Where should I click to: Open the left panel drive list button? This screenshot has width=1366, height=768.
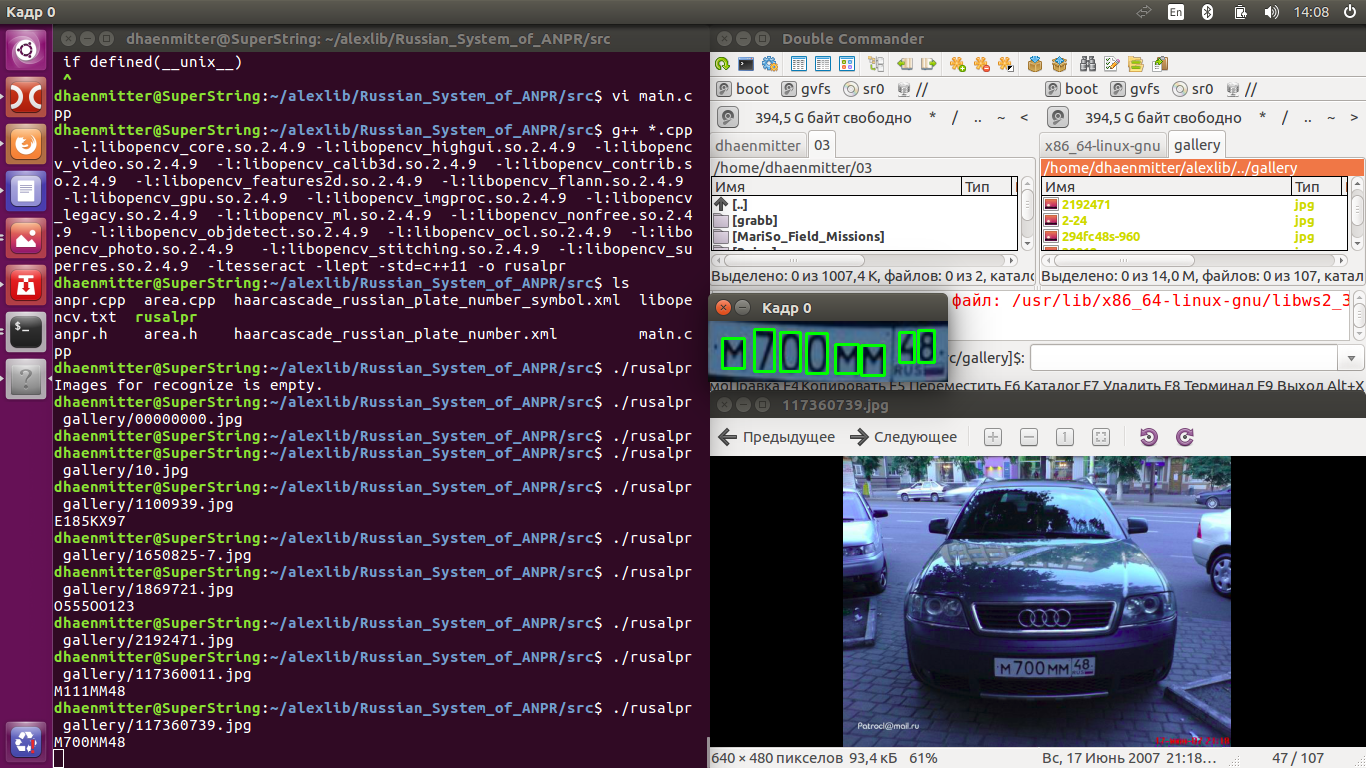pyautogui.click(x=728, y=117)
